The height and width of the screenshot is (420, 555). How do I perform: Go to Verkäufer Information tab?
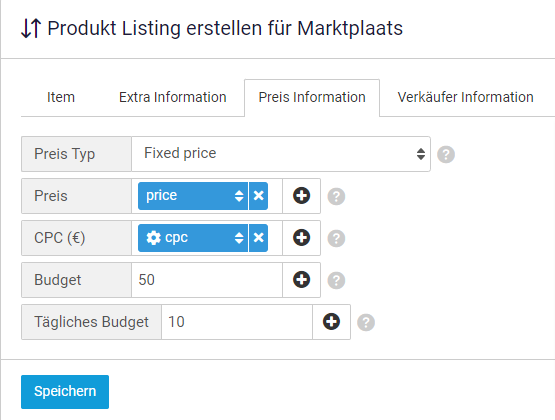465,97
